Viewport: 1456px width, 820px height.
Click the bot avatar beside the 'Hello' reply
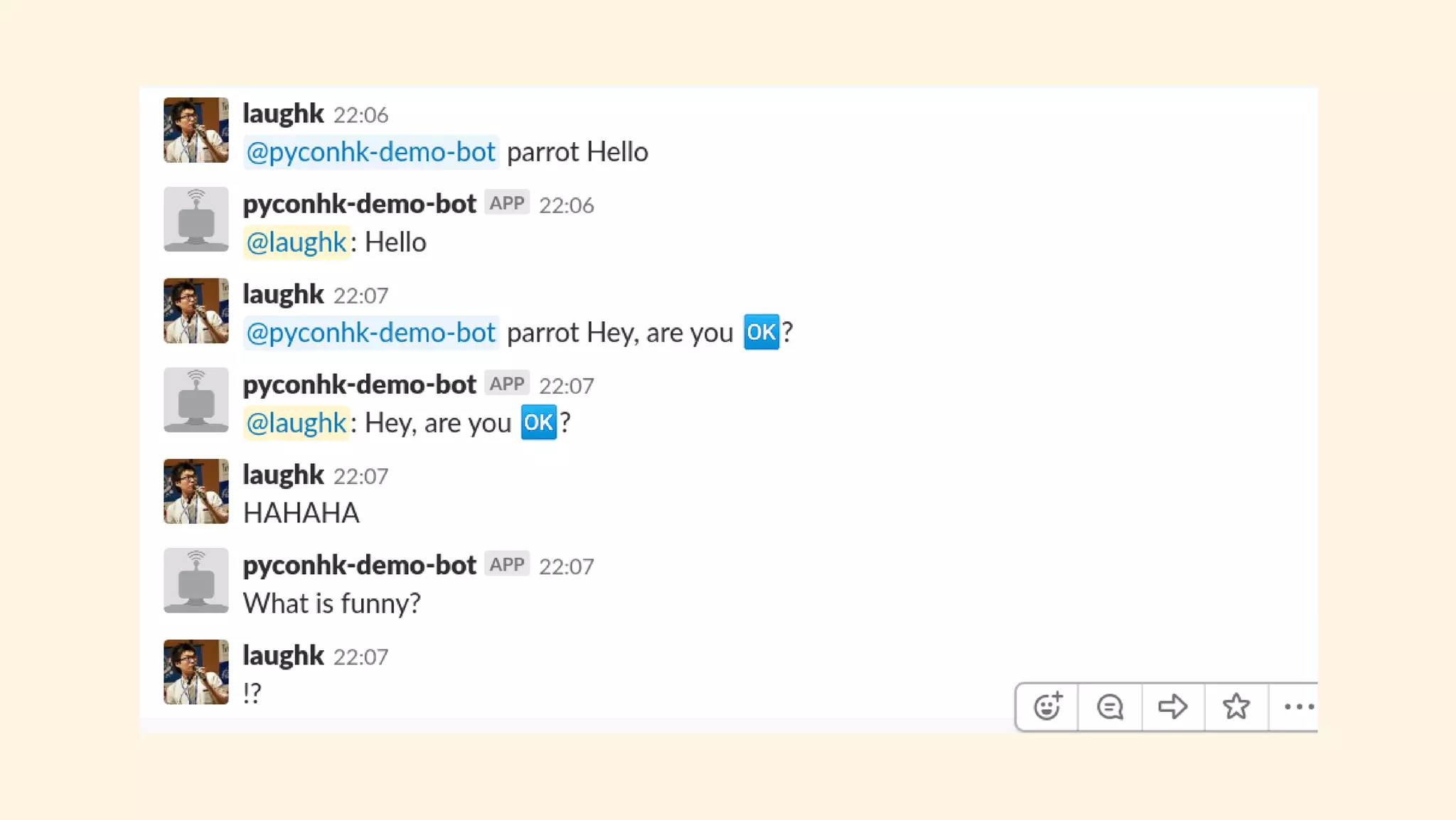pyautogui.click(x=196, y=220)
